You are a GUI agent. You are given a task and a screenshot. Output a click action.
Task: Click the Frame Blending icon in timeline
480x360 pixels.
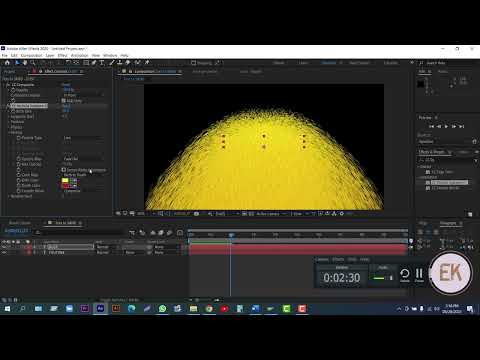[x=161, y=233]
